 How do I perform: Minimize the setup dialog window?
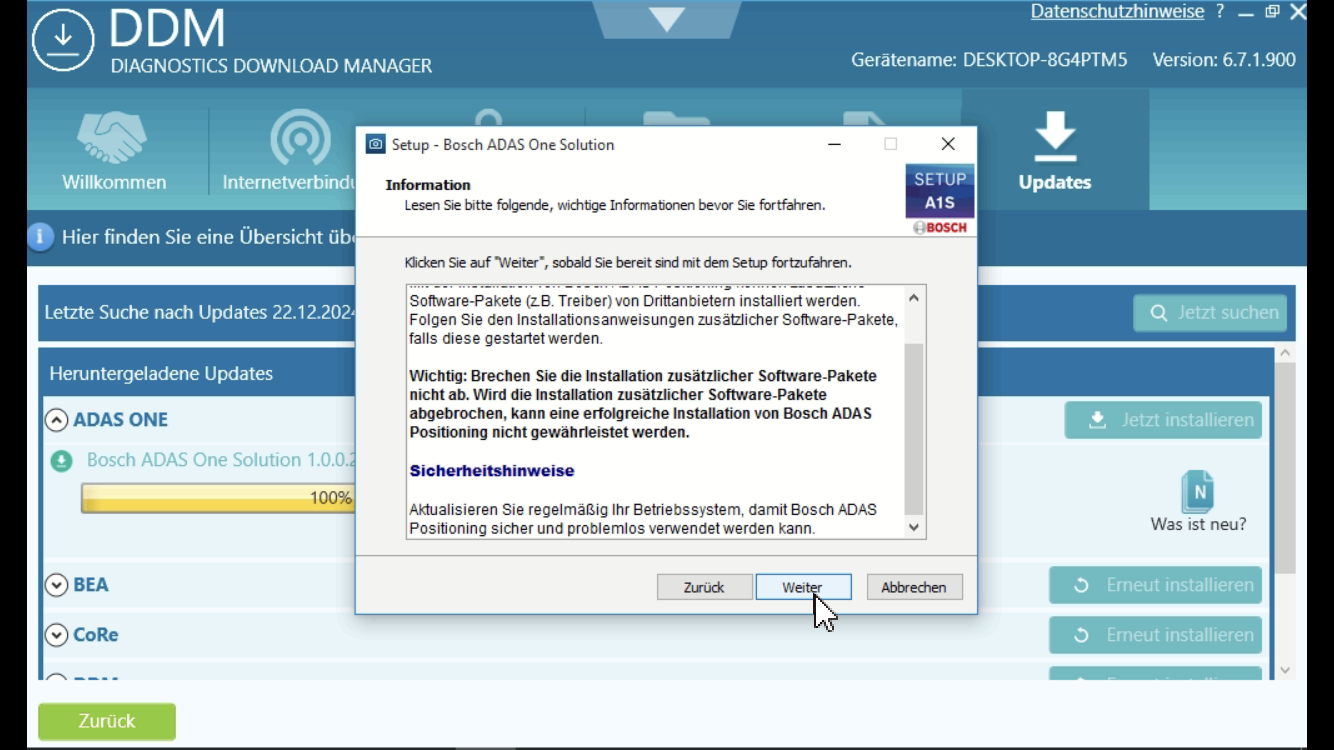coord(835,144)
